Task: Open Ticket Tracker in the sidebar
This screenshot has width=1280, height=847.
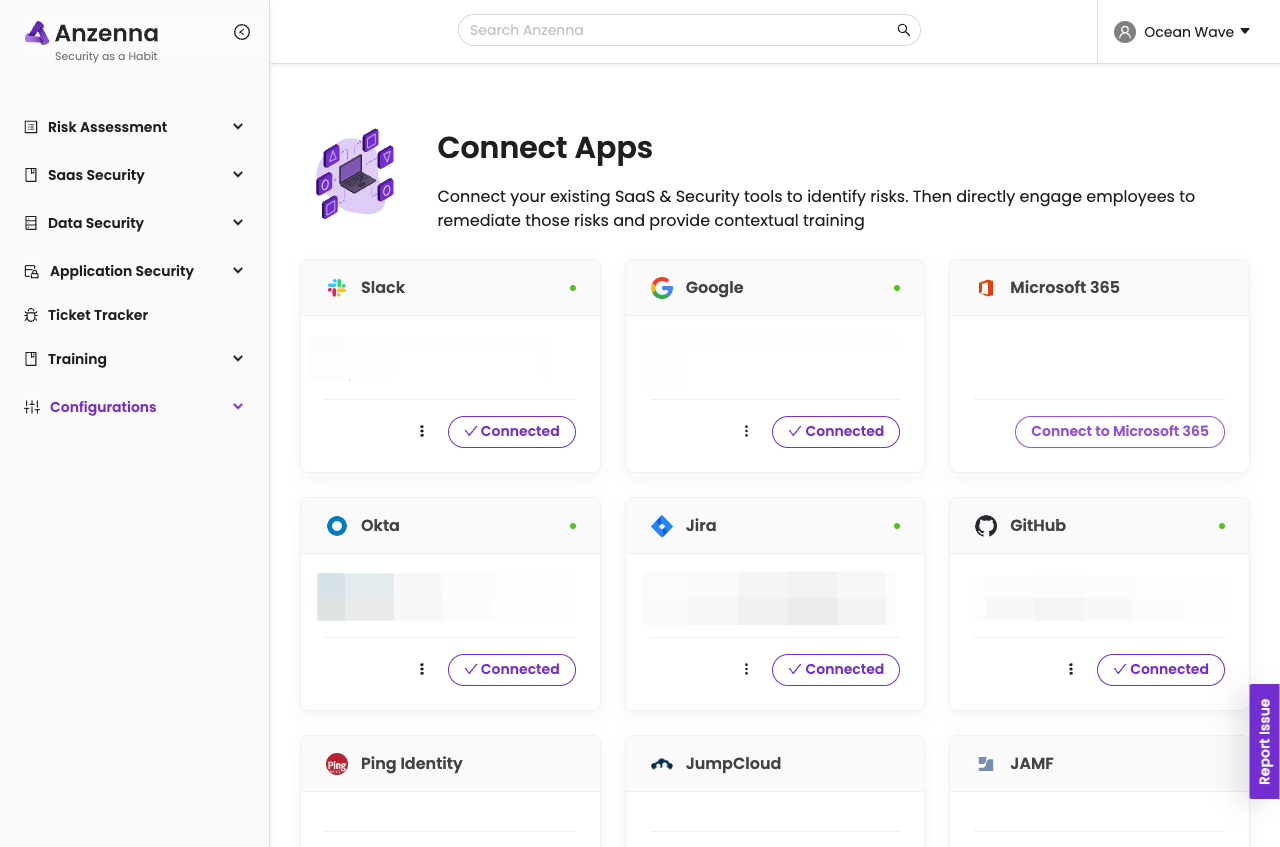Action: click(x=98, y=315)
